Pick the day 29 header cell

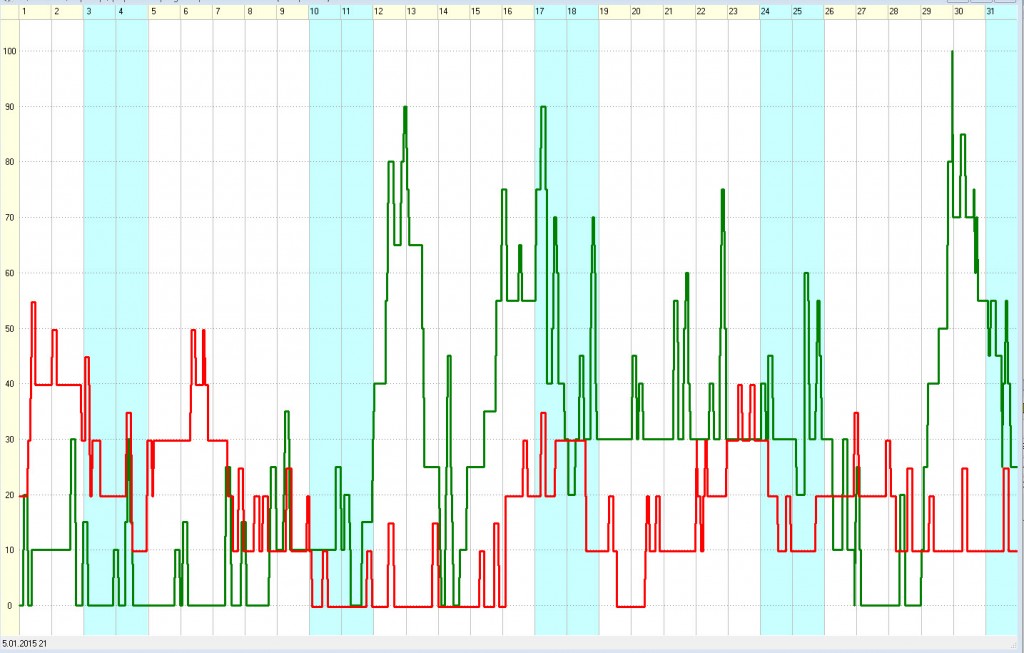[938, 11]
